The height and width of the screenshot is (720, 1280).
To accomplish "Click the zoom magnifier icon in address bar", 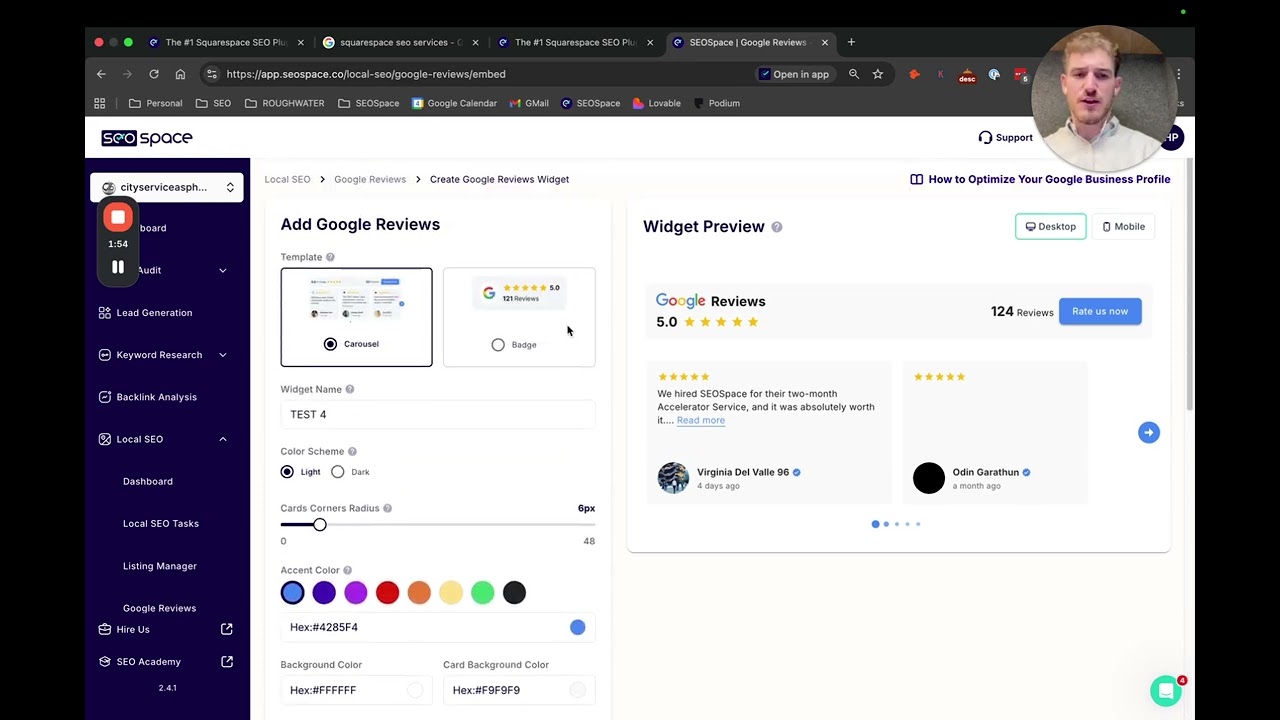I will pyautogui.click(x=854, y=74).
